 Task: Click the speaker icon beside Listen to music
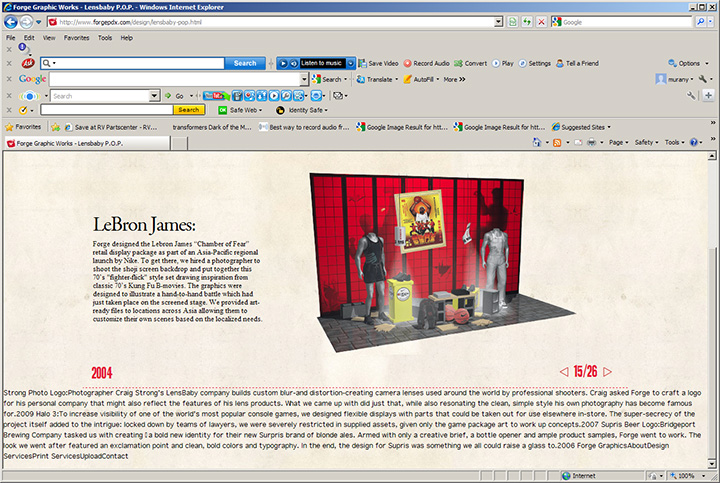click(x=293, y=63)
